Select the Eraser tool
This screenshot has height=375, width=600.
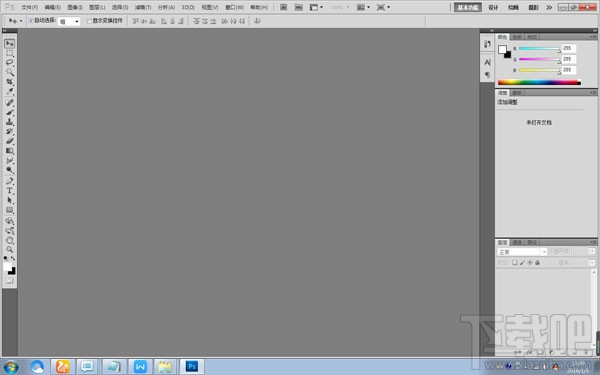(x=10, y=141)
